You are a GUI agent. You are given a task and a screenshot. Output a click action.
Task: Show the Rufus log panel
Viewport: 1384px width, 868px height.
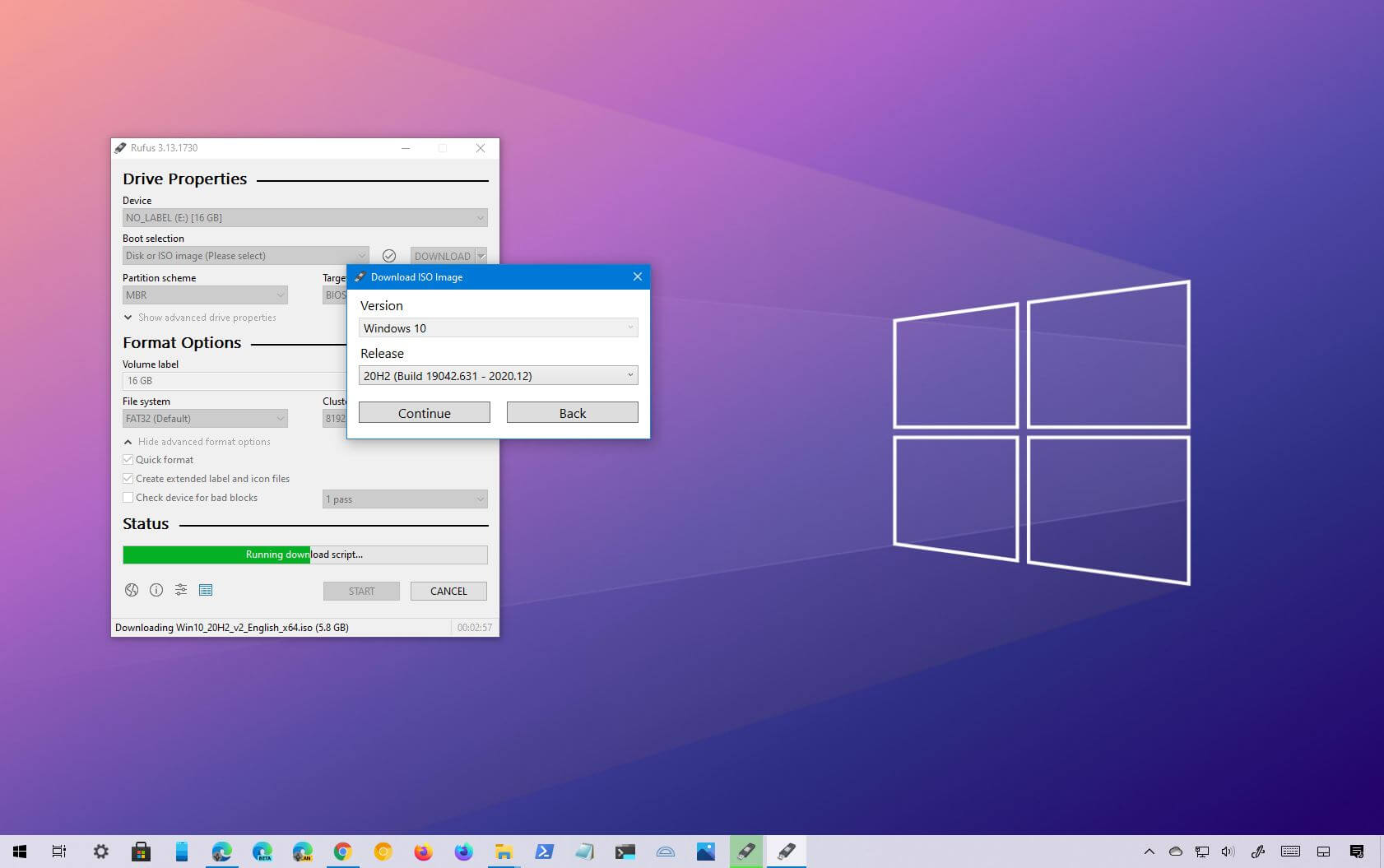tap(206, 590)
